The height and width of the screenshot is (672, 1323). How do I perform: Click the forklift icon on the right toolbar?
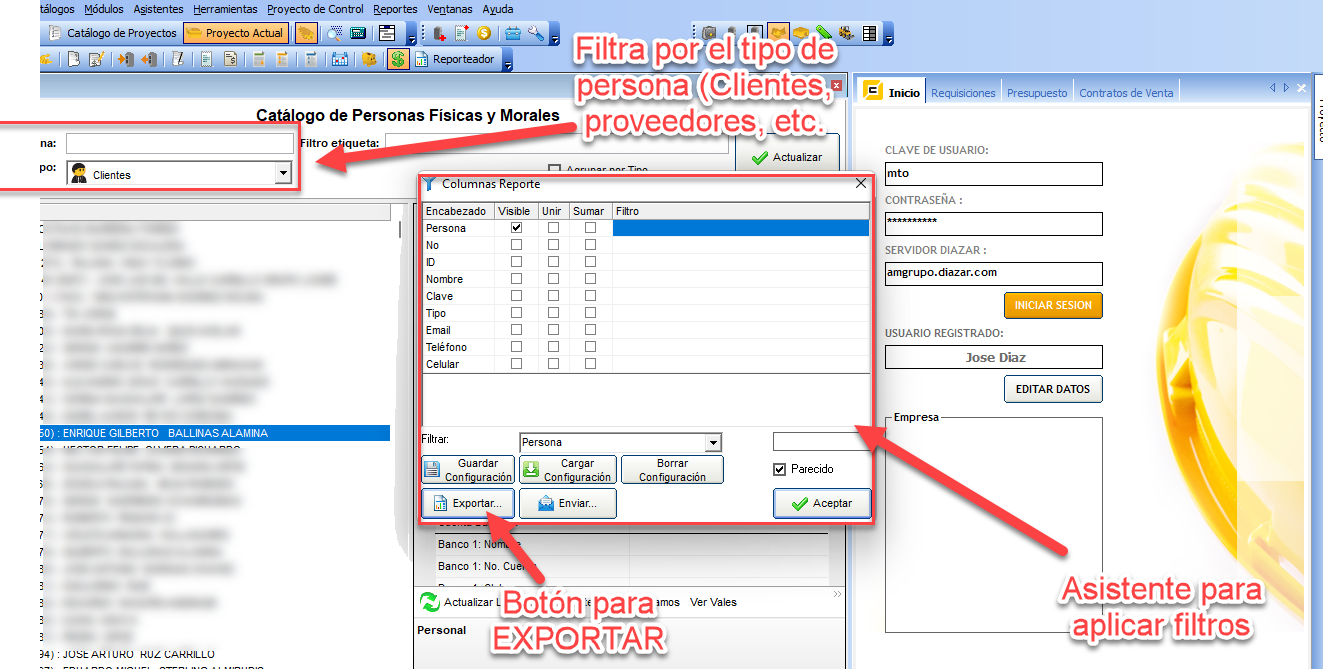[x=844, y=32]
